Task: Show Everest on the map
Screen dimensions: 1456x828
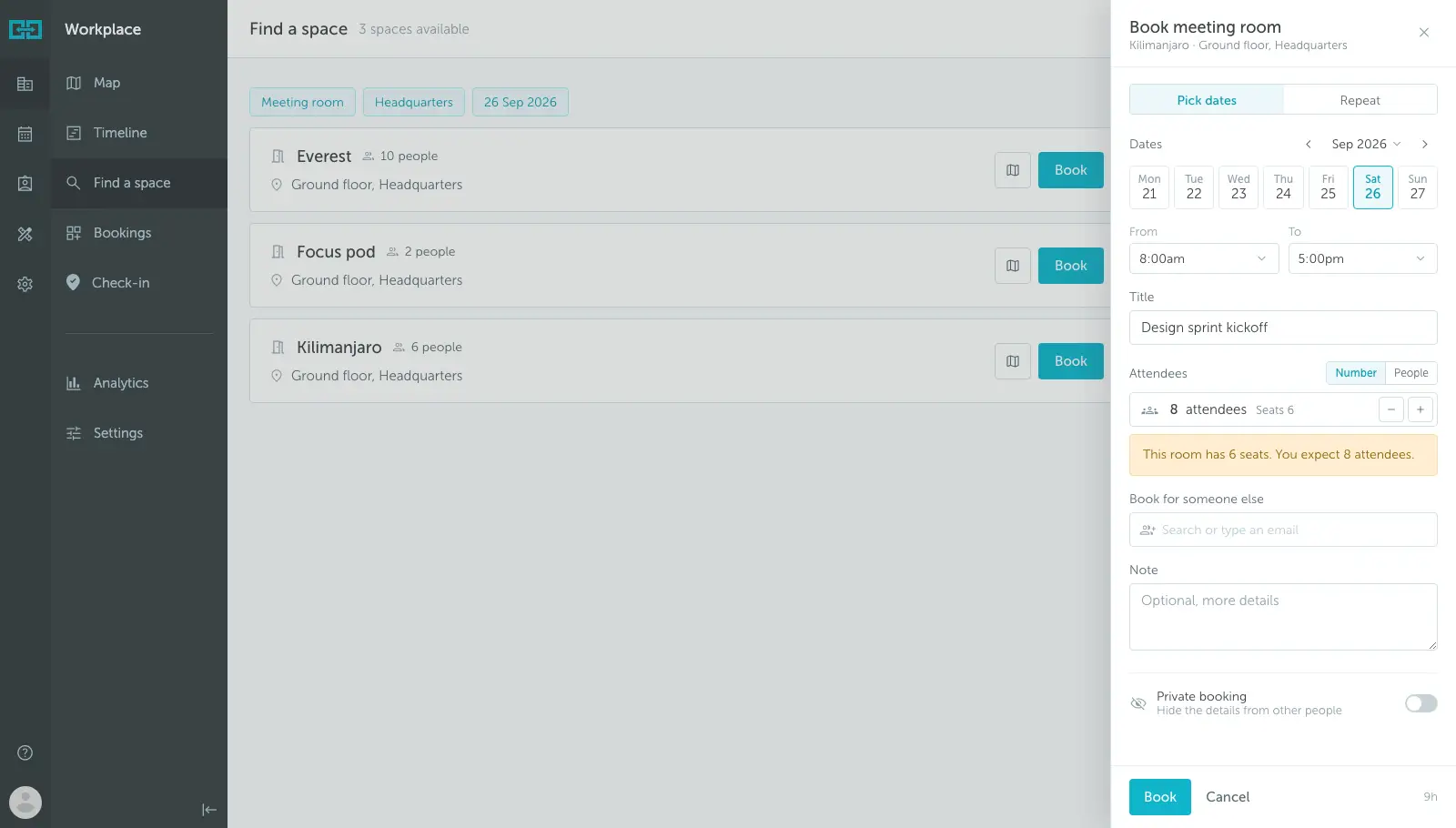Action: [1012, 170]
